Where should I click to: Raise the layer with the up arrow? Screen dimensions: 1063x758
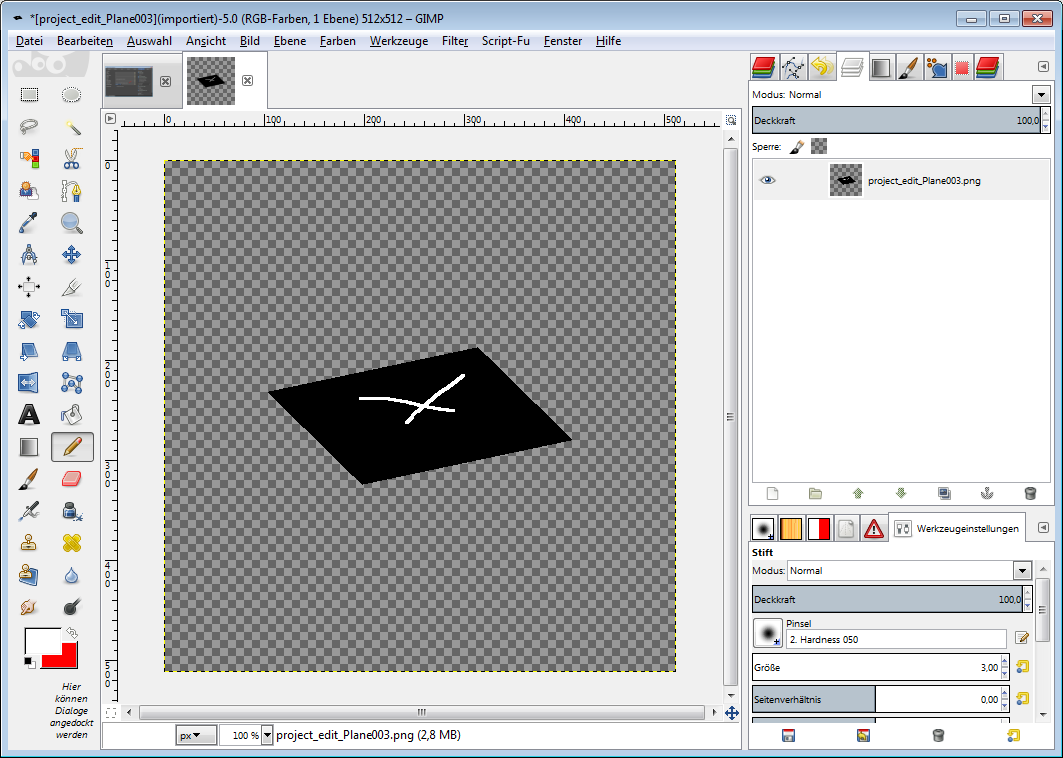[x=858, y=494]
